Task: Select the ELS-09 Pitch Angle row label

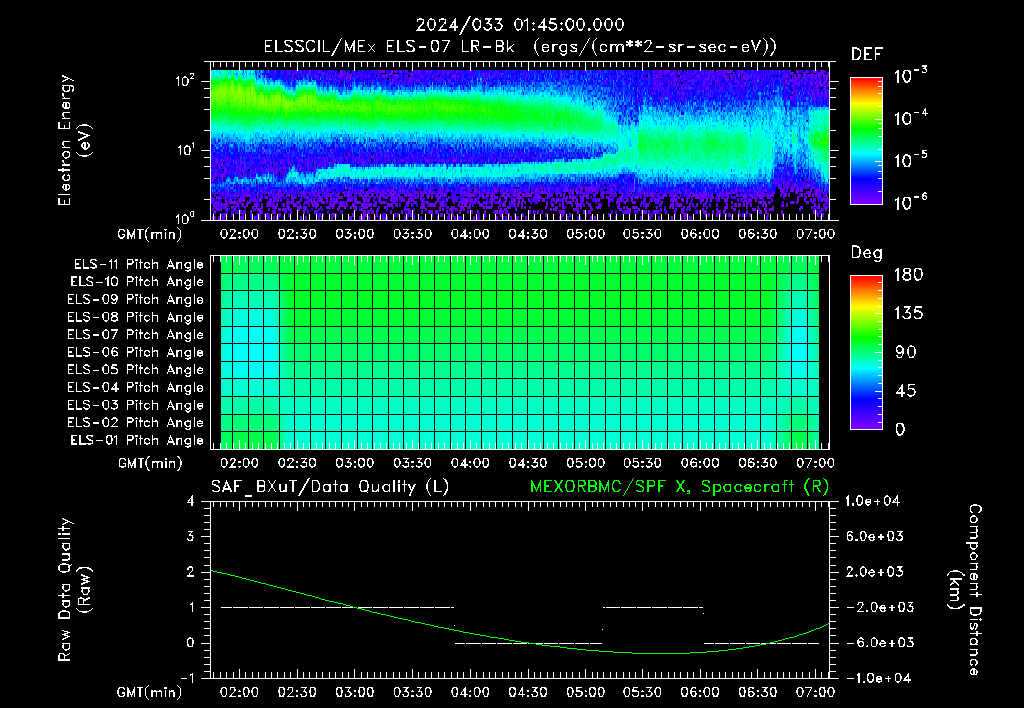Action: [x=135, y=300]
